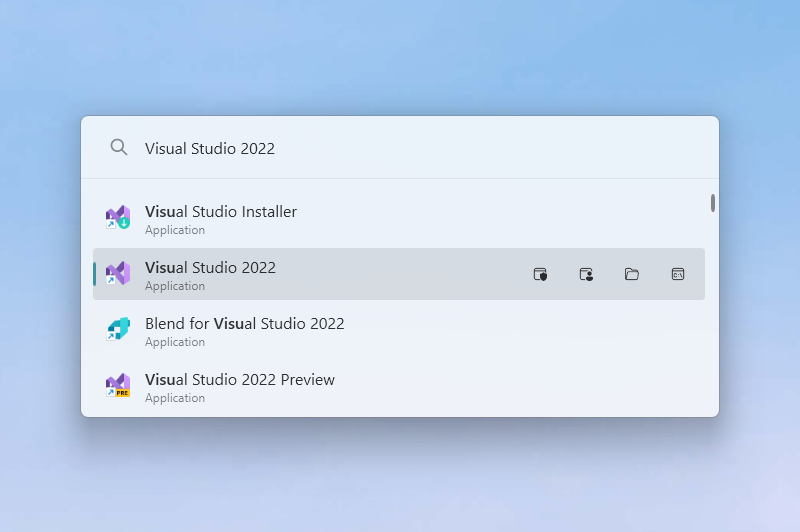
Task: Click Application subtitle under Visual Studio Installer
Action: [175, 230]
